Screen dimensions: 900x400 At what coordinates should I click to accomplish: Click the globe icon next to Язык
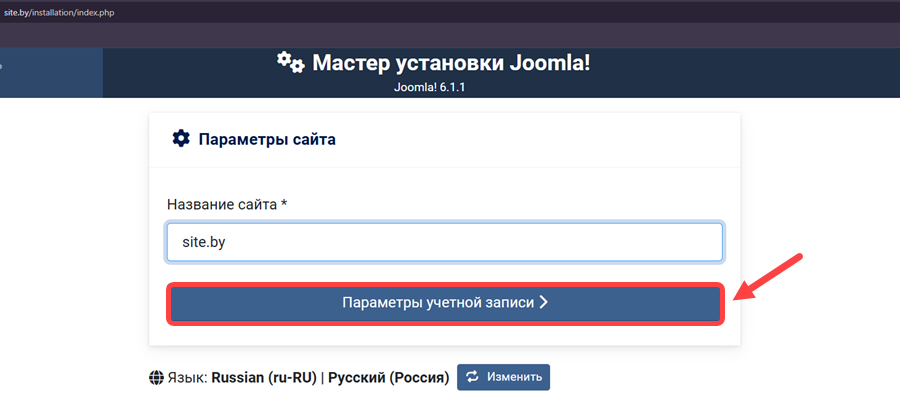156,378
